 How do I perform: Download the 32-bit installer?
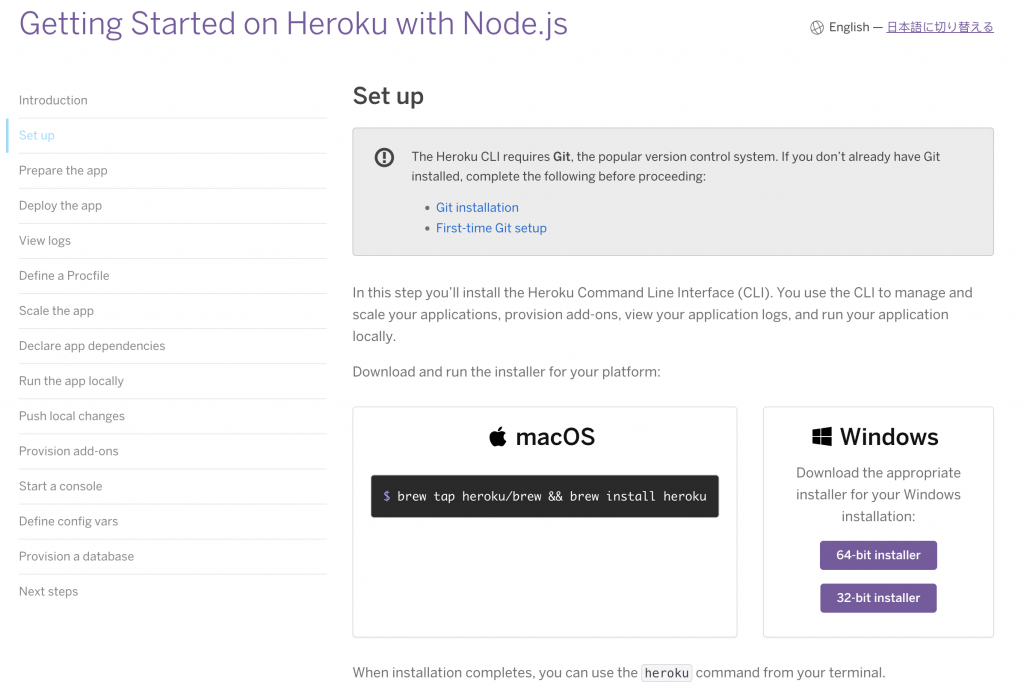pos(878,598)
